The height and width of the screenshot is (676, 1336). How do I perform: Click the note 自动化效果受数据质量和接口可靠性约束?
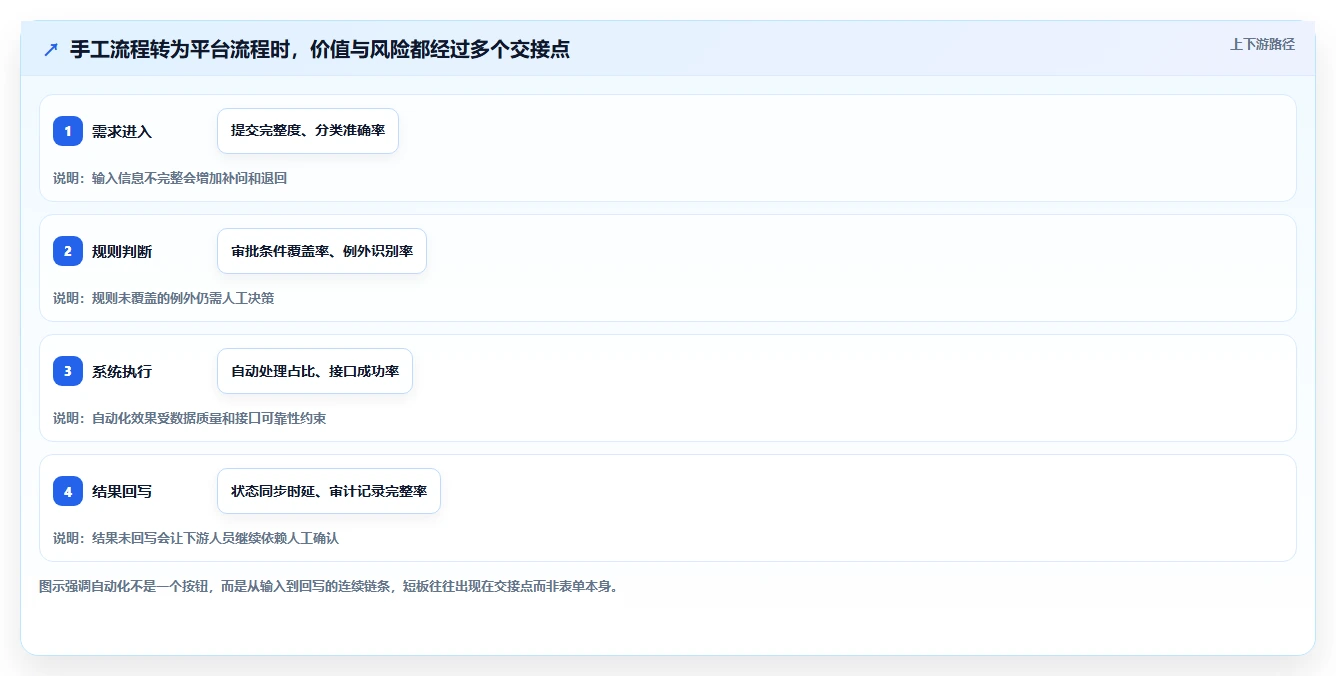point(189,418)
